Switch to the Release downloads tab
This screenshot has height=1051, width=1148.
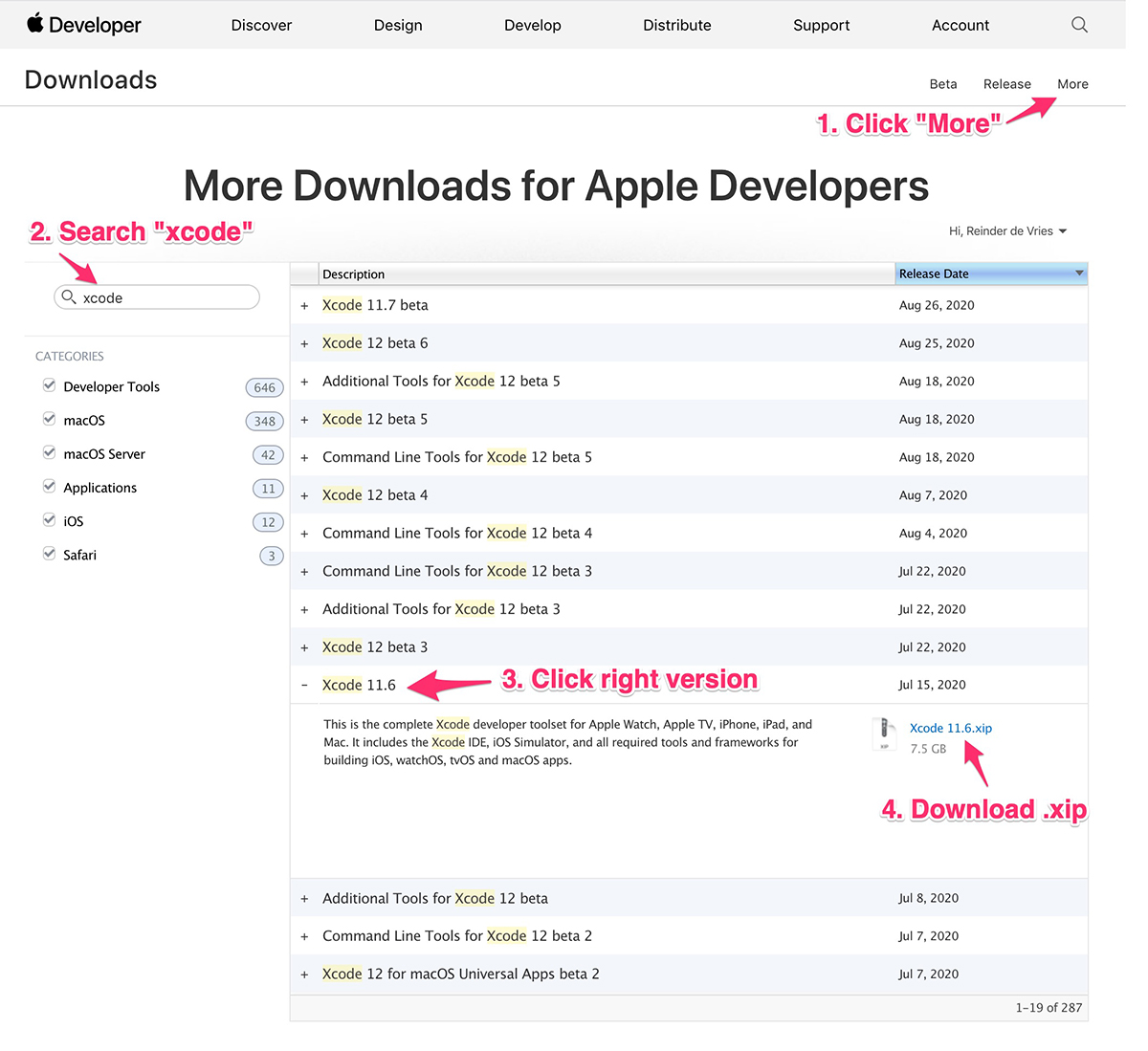pyautogui.click(x=1007, y=84)
